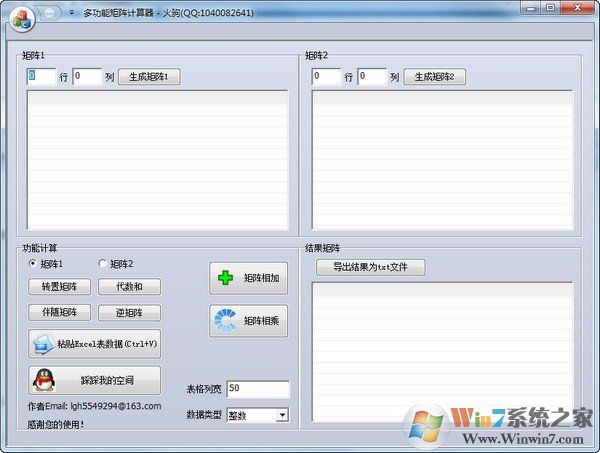Click the 生成矩阵2 button
The width and height of the screenshot is (600, 453).
click(434, 77)
